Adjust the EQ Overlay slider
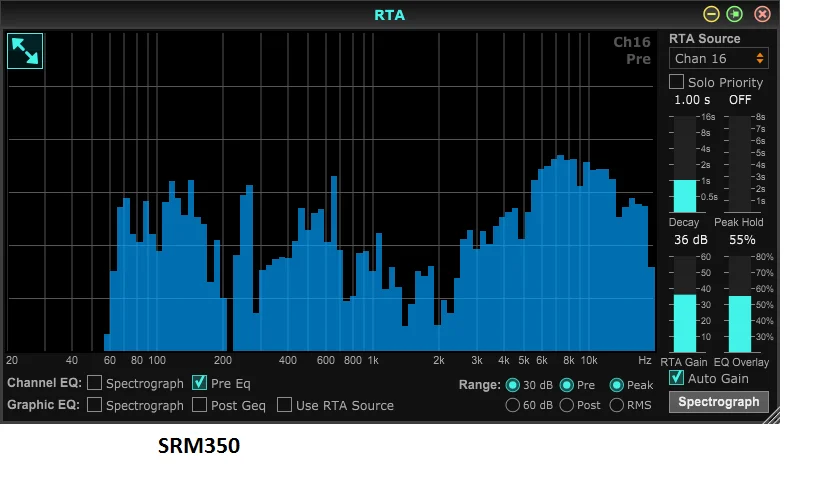Viewport: 820px width, 487px height. [739, 304]
